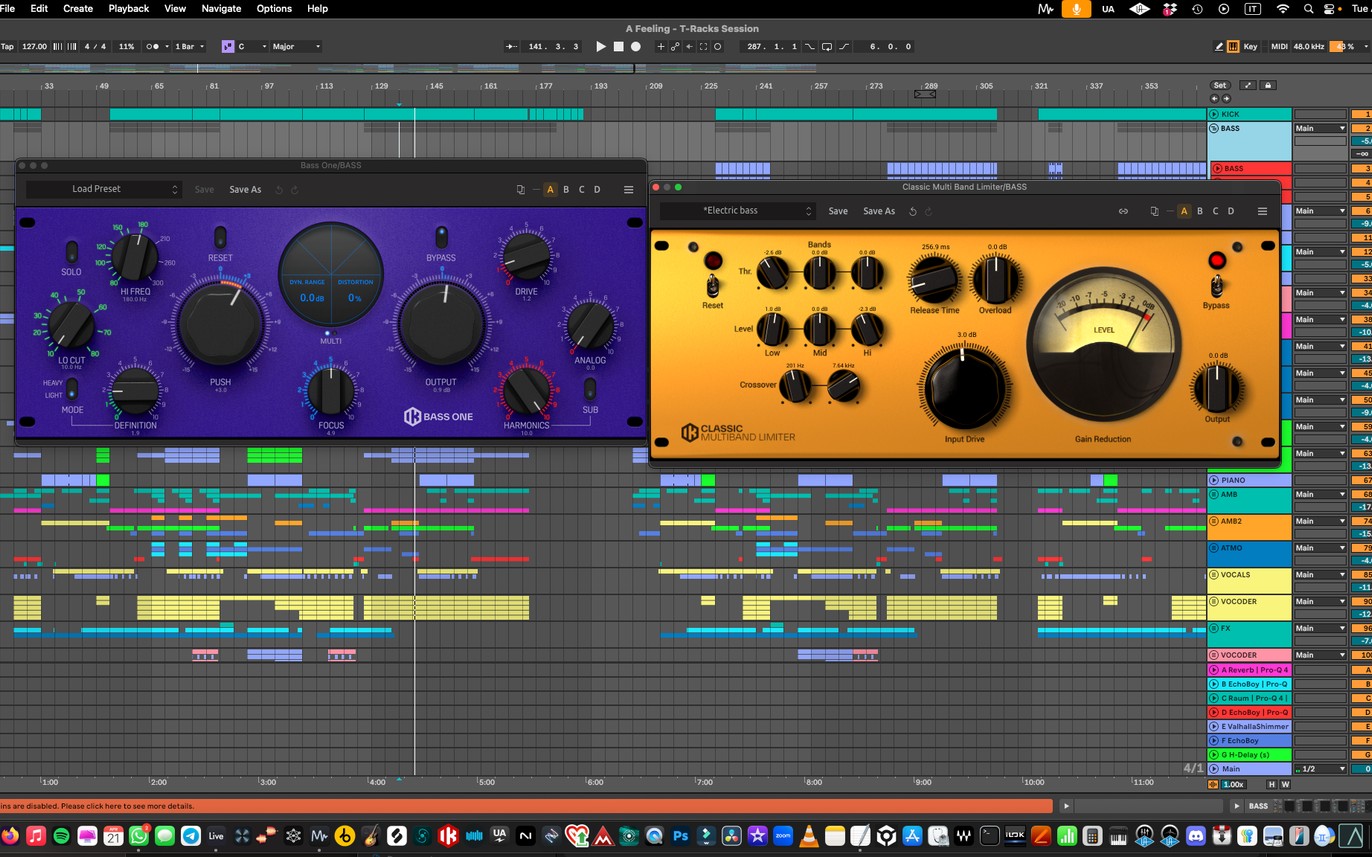Open the Navigate menu
1372x857 pixels.
[221, 8]
